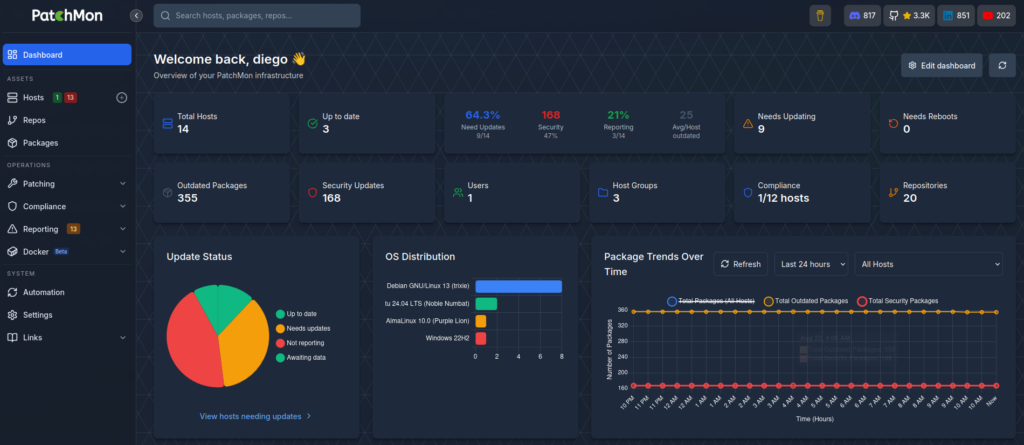Focus the search hosts, packages, repos field
The width and height of the screenshot is (1024, 445).
257,16
